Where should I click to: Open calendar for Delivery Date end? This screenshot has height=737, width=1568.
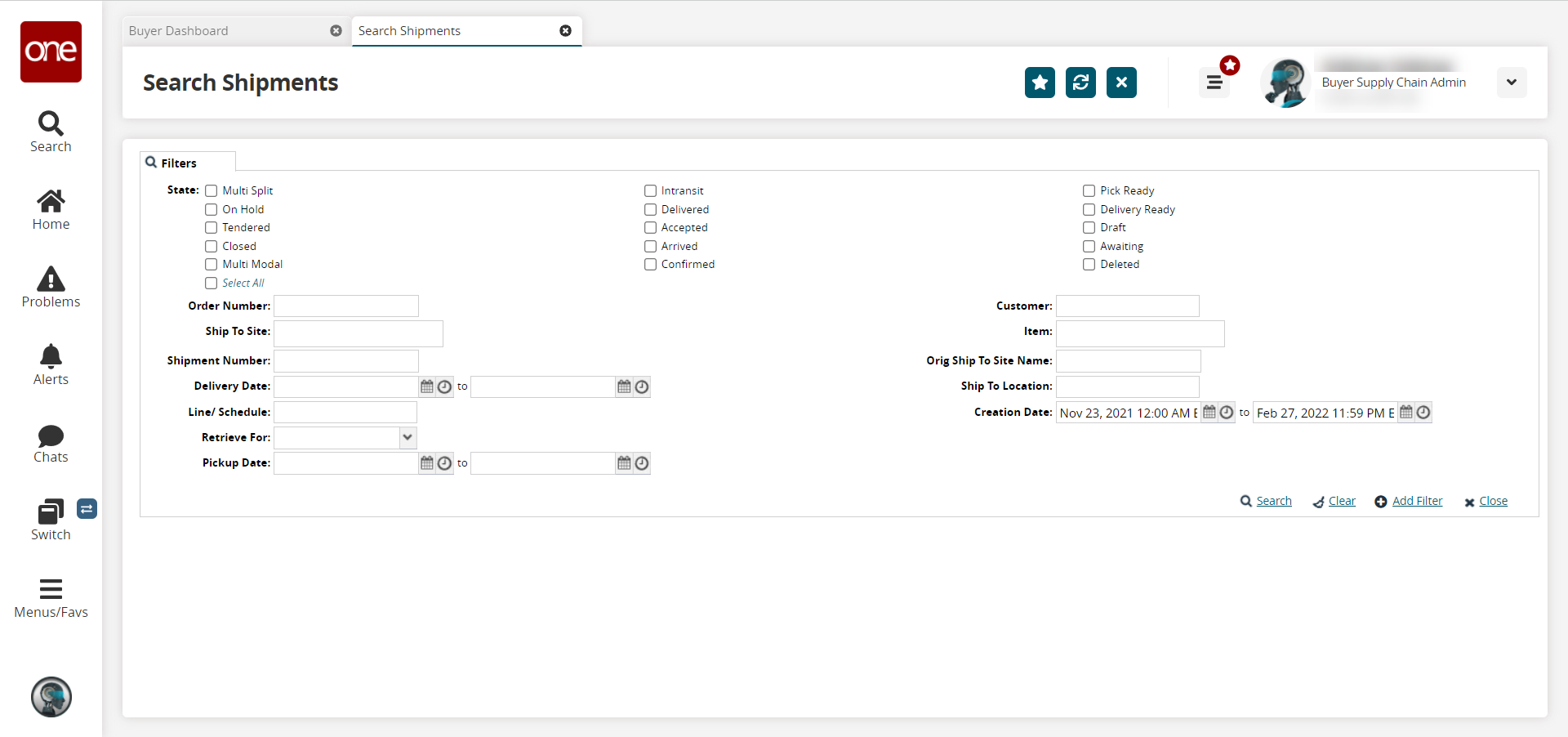pyautogui.click(x=625, y=386)
